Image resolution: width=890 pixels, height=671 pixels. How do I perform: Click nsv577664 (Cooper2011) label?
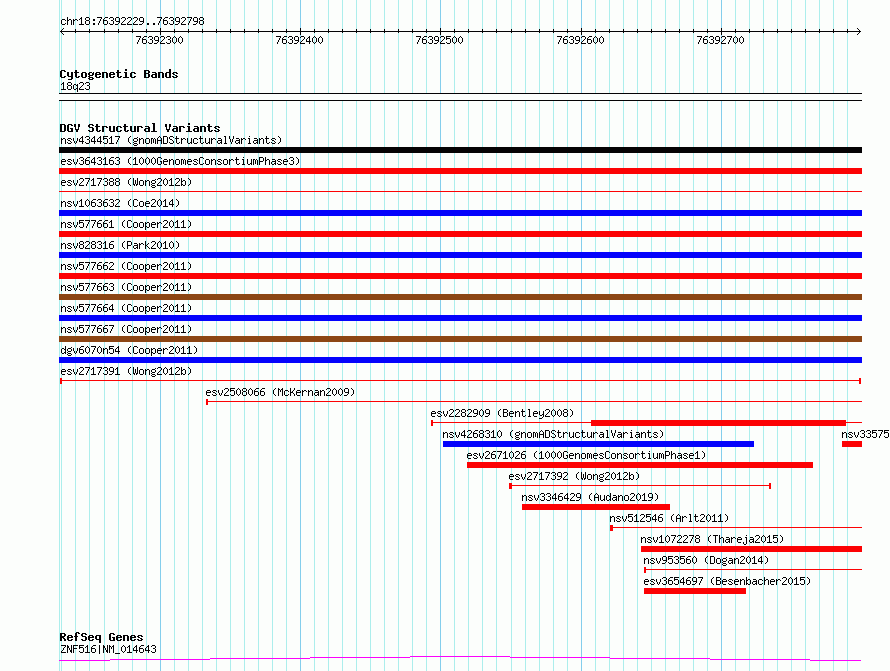tap(126, 308)
